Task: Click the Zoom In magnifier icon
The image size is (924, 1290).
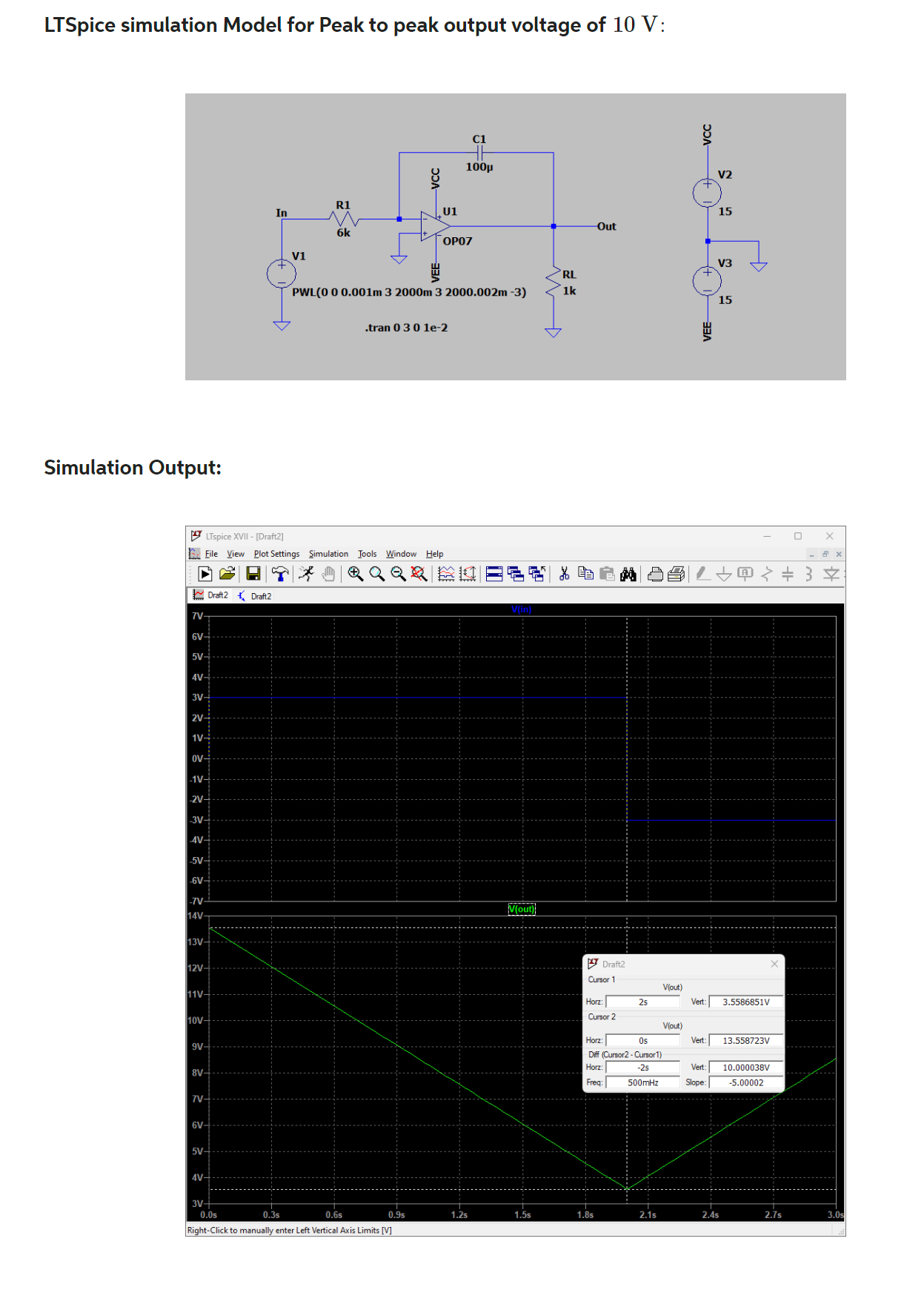Action: [356, 574]
